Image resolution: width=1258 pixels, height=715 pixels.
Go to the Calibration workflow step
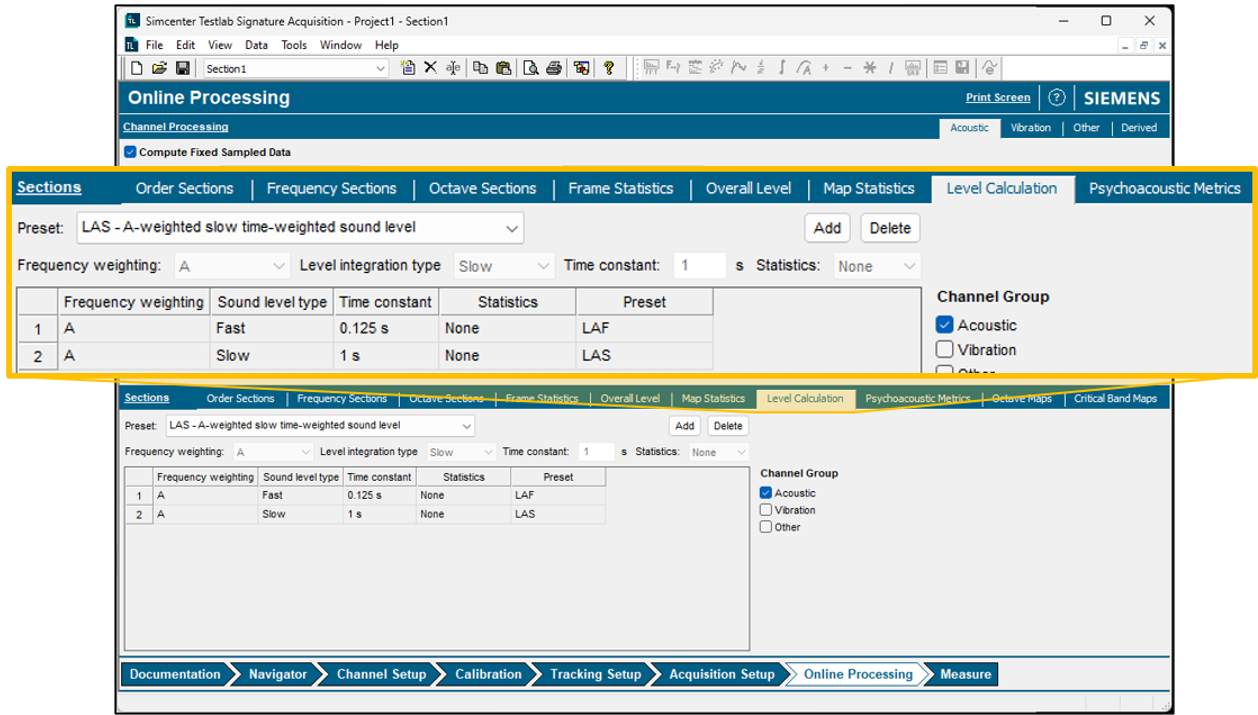click(x=488, y=674)
